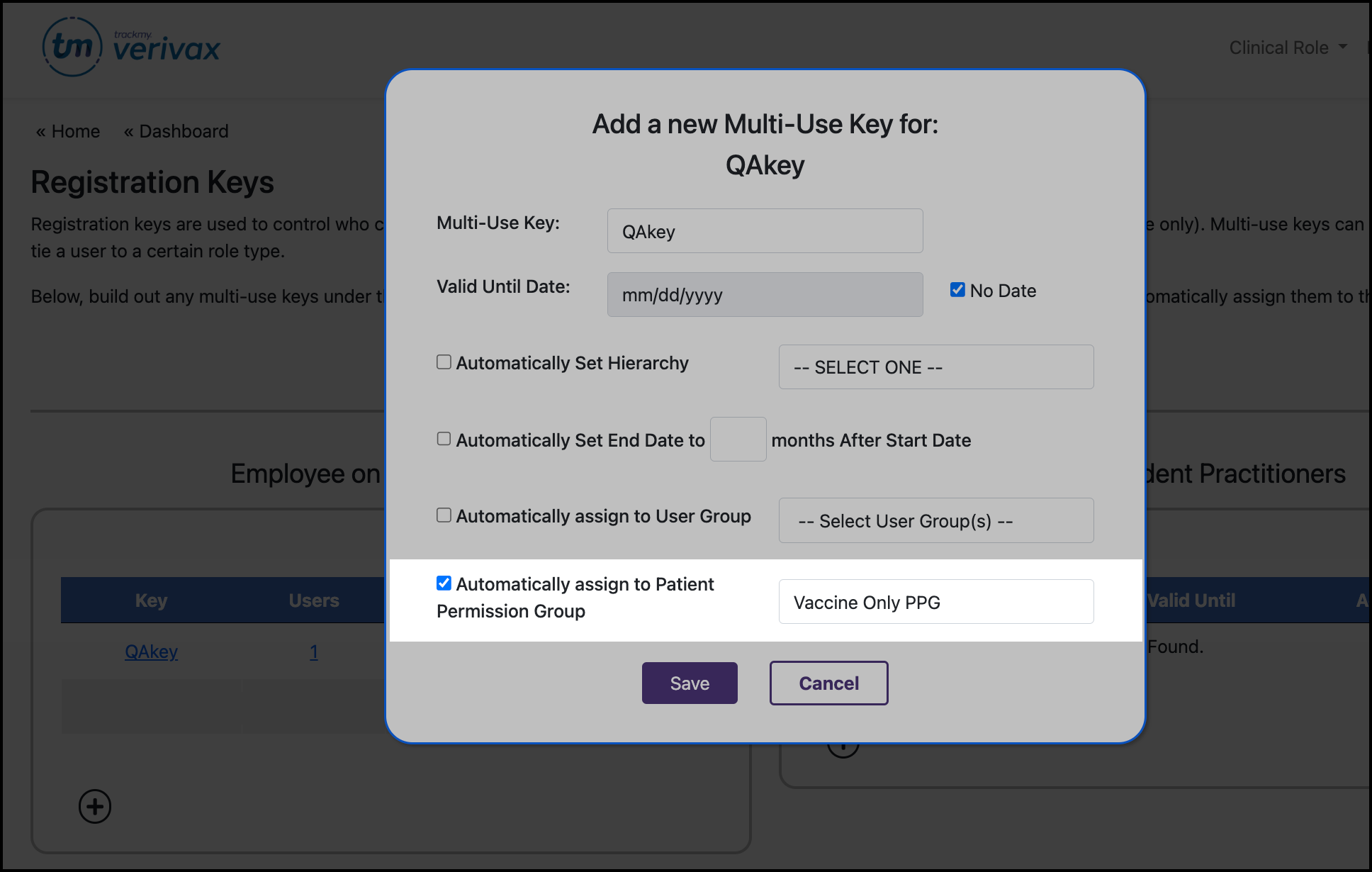Click the Multi-Use Key text field
The image size is (1372, 872).
tap(765, 230)
